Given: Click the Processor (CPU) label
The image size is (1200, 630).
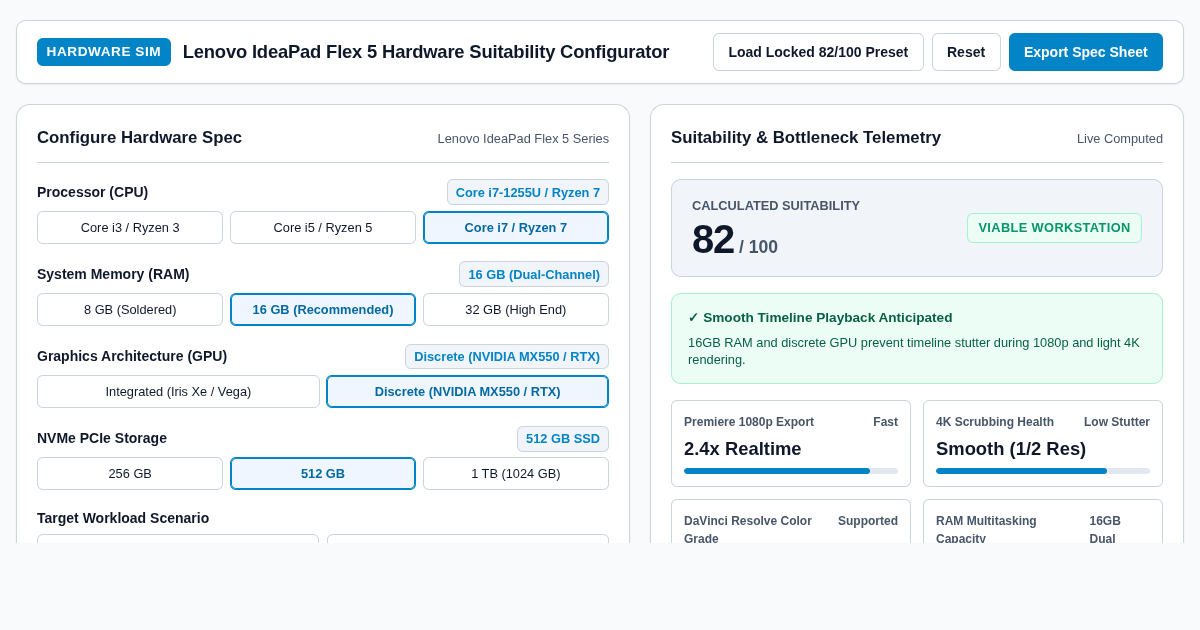Looking at the screenshot, I should (92, 192).
